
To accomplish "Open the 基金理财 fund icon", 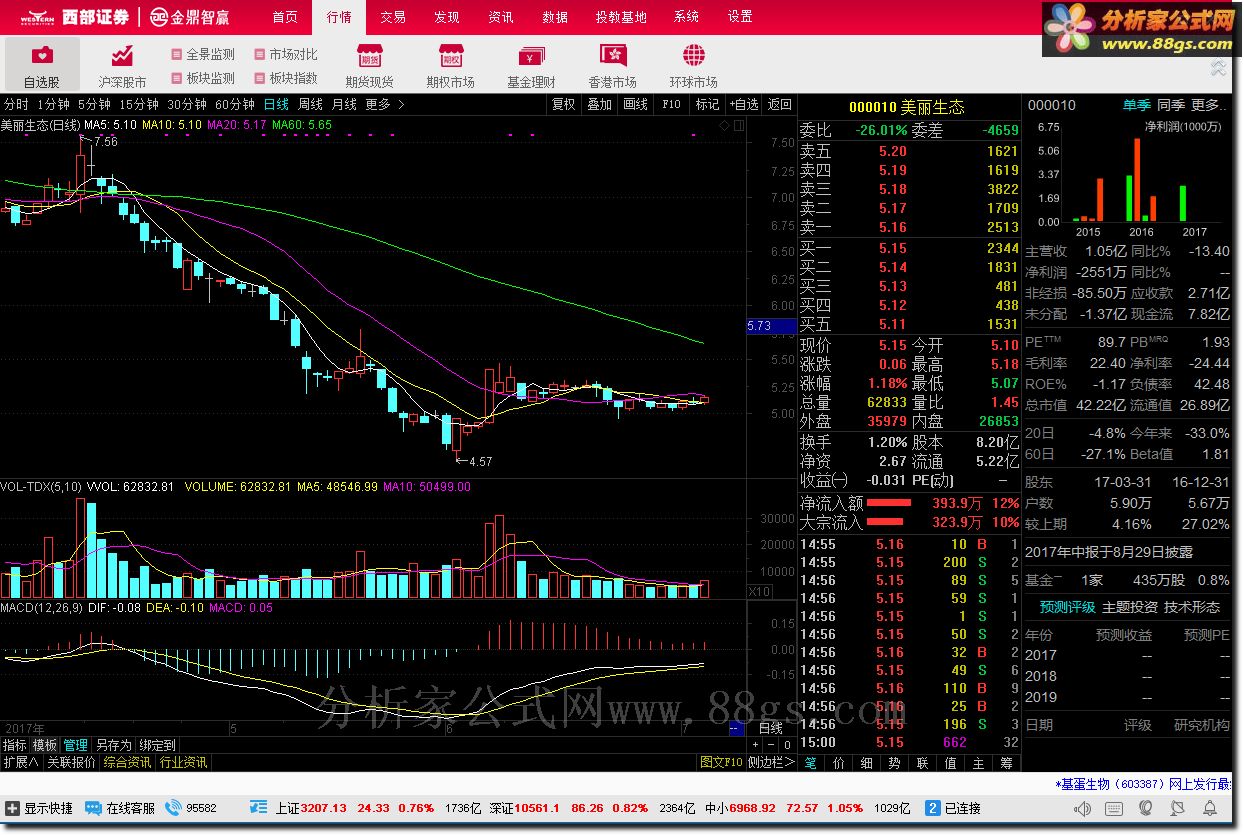I will (531, 55).
